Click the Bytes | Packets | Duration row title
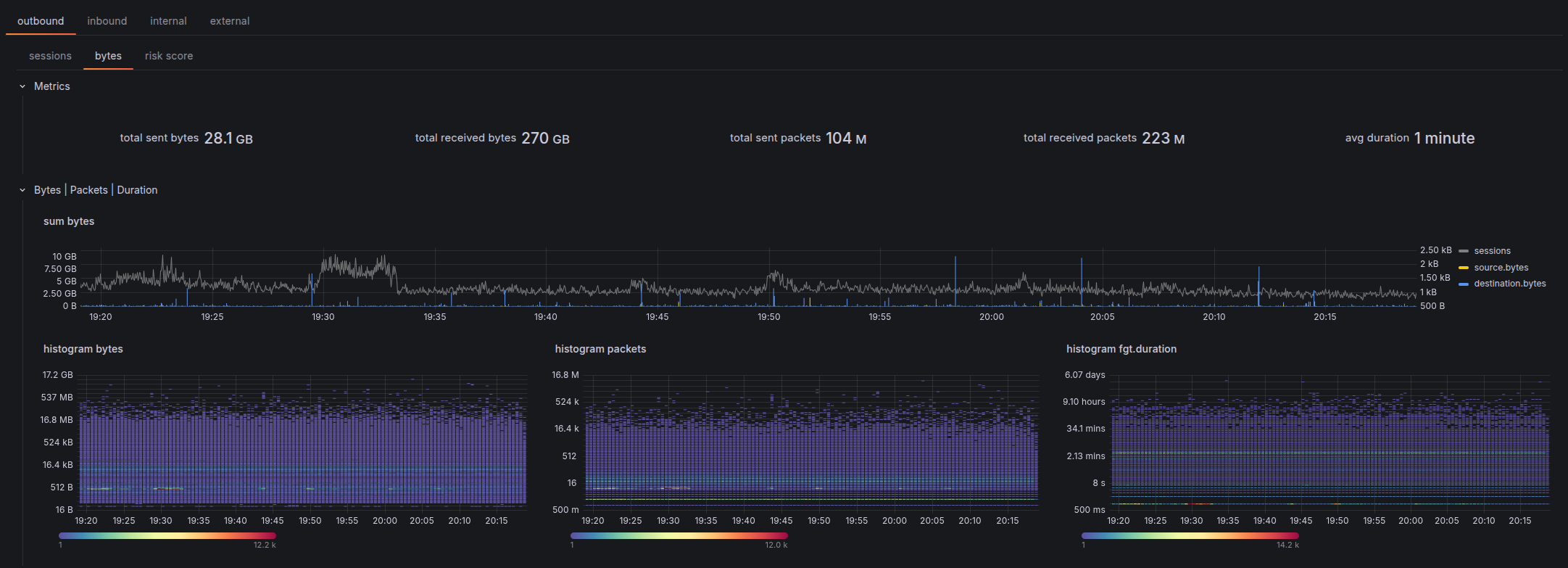 [x=96, y=190]
